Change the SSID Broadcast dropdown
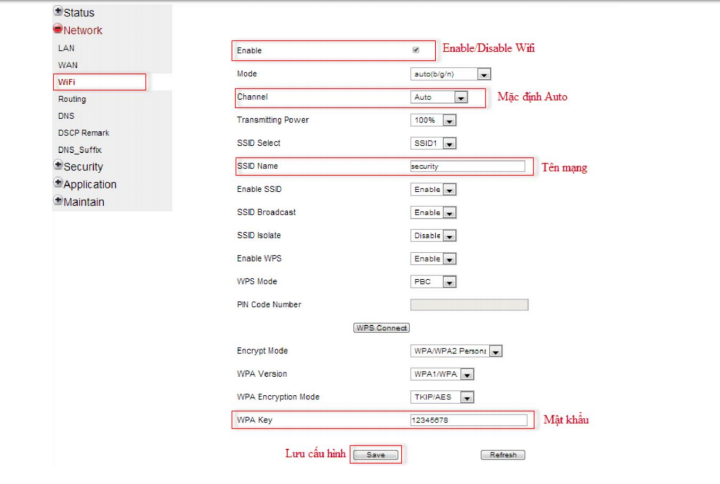Image resolution: width=720 pixels, height=484 pixels. (x=449, y=213)
